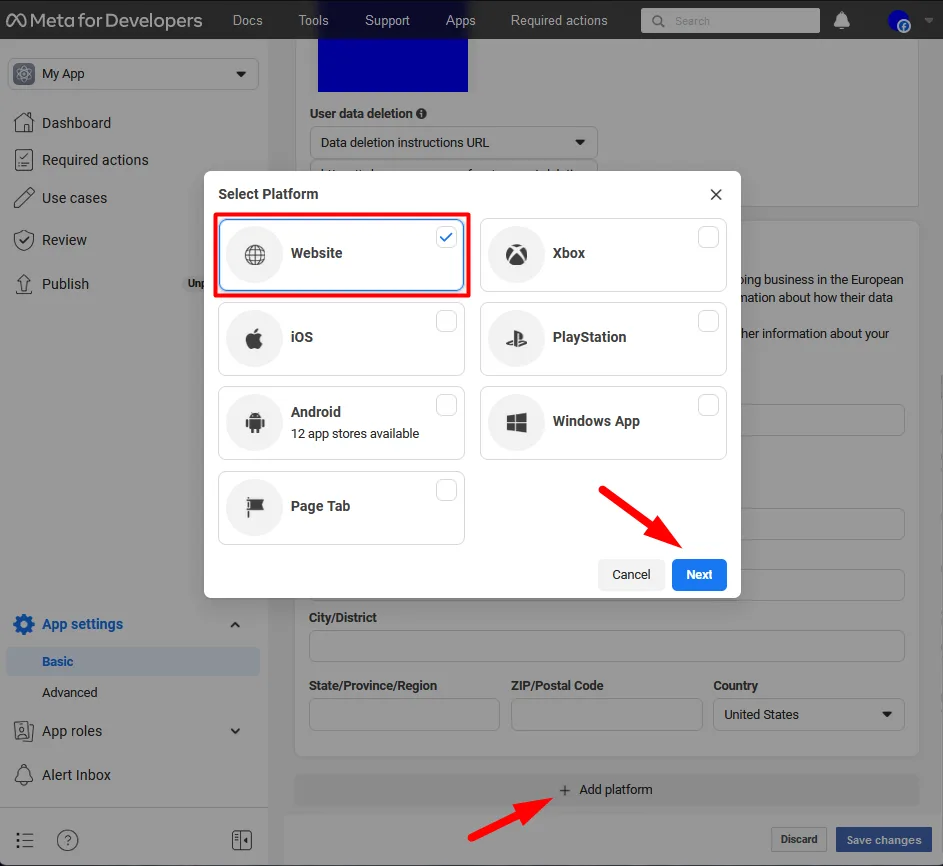Open Dashboard from the sidebar icon
This screenshot has height=866, width=943.
(x=22, y=122)
